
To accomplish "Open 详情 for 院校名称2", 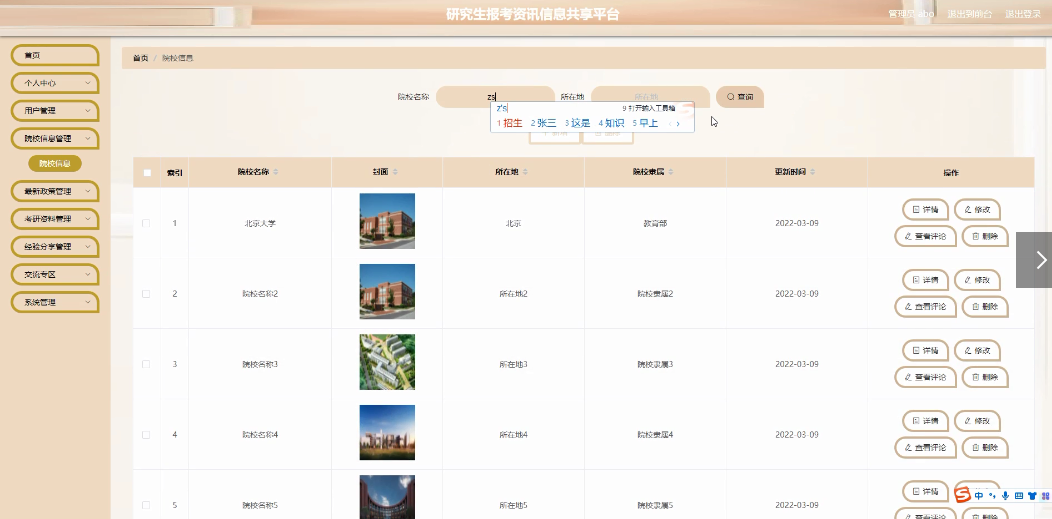I will [925, 280].
